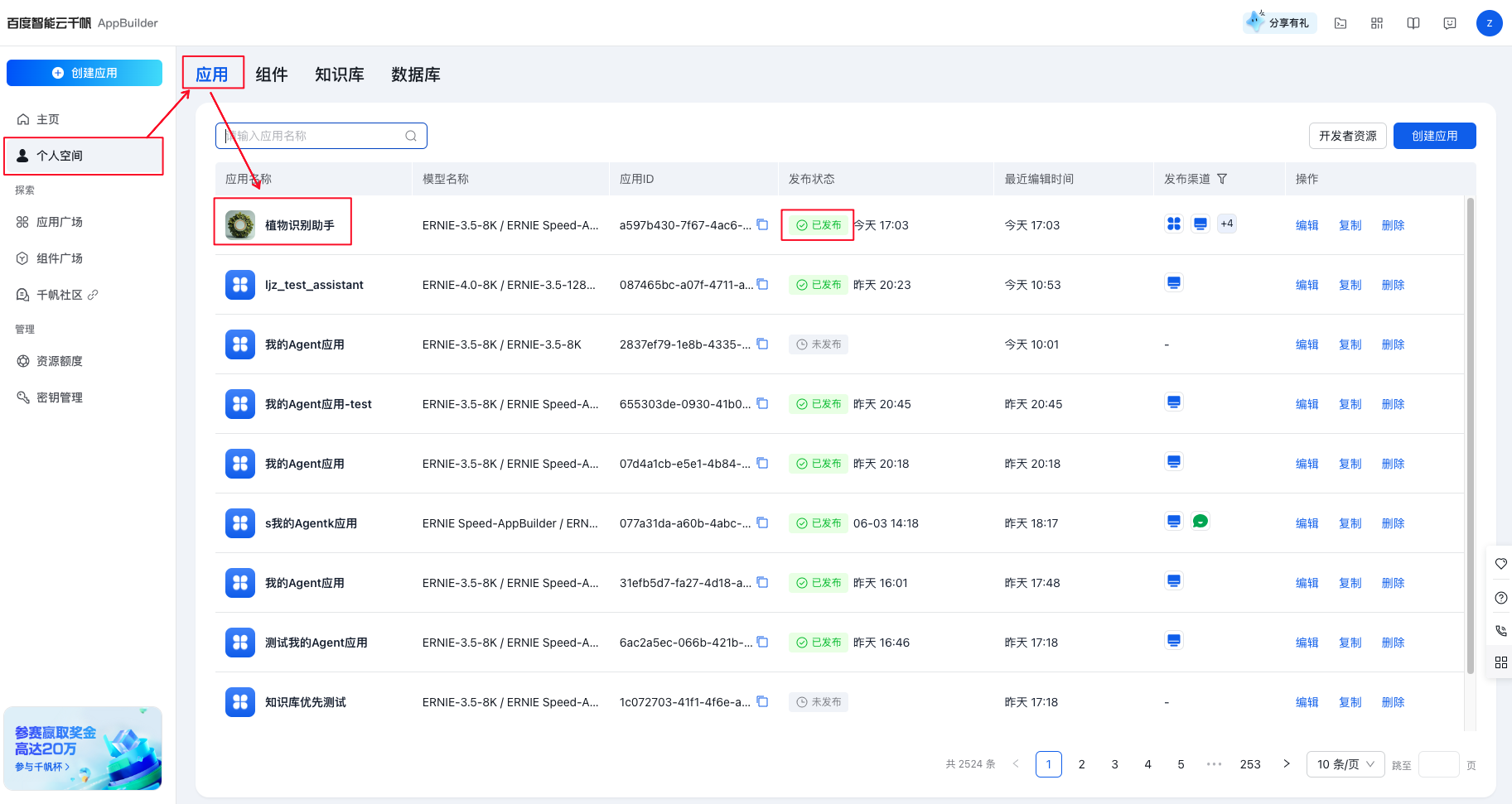Copy the app ID 1c072703-41f1-4f6e

pos(763,701)
